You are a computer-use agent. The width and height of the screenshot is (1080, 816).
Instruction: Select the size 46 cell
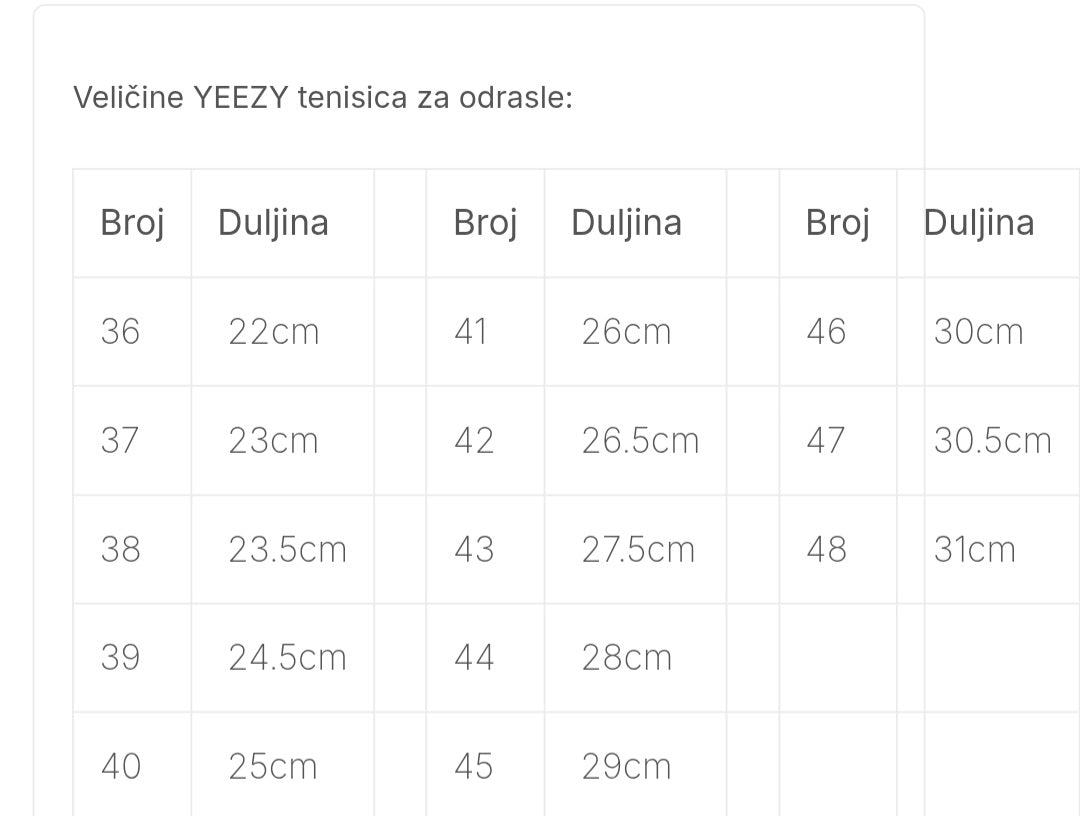coord(826,332)
